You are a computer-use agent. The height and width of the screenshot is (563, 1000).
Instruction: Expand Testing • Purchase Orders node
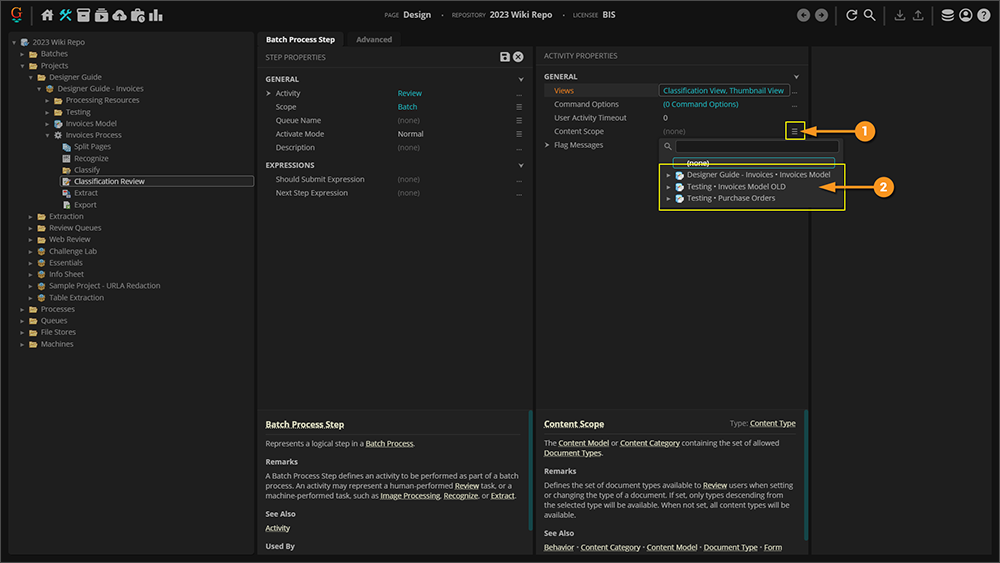[x=669, y=198]
